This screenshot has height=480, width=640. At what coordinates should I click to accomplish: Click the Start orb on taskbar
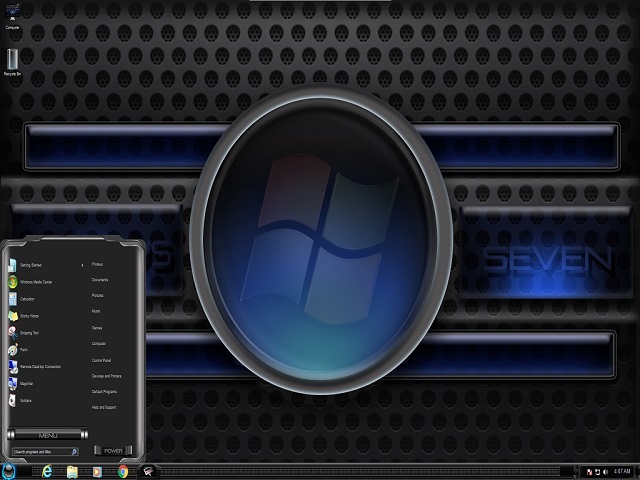click(x=8, y=471)
